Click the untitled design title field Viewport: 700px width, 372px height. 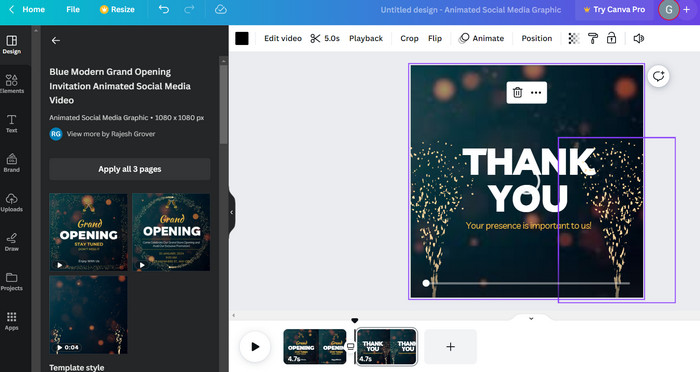(471, 9)
